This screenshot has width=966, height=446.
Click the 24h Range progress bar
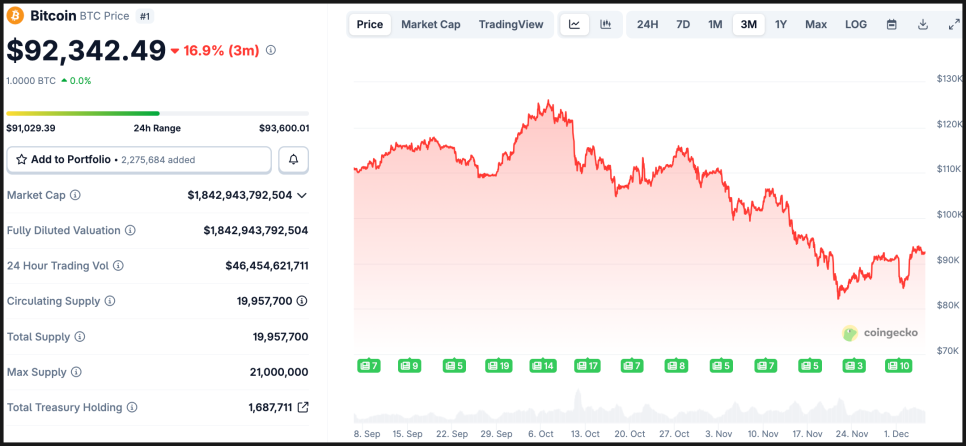[157, 113]
